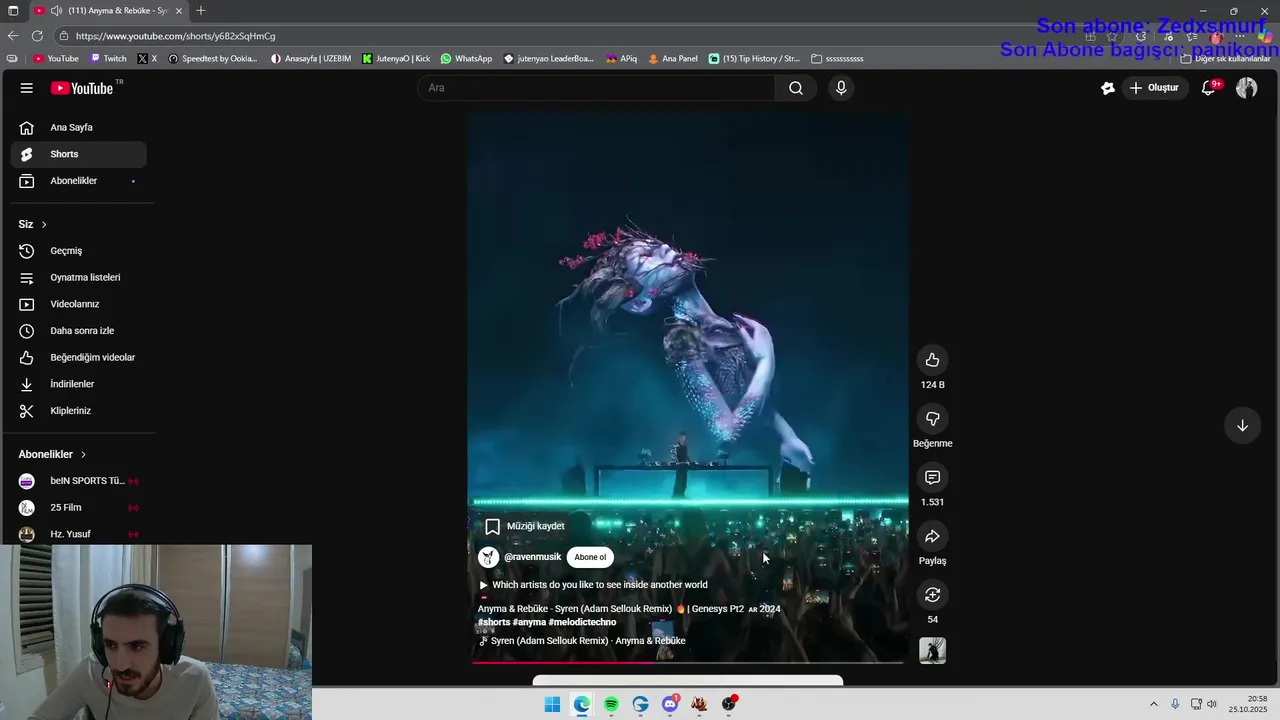Open Diğer sık kullanılanlar folder
The image size is (1280, 720).
[1225, 59]
